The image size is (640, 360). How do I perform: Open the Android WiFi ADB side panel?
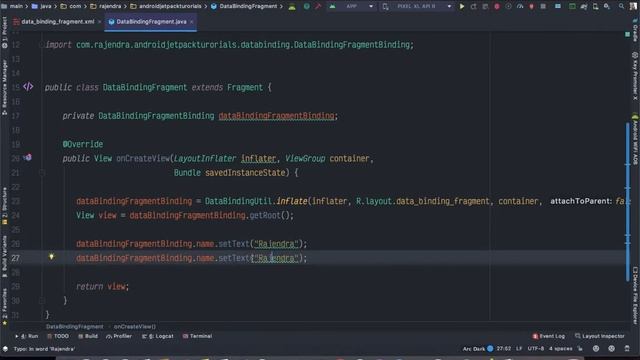tap(635, 140)
